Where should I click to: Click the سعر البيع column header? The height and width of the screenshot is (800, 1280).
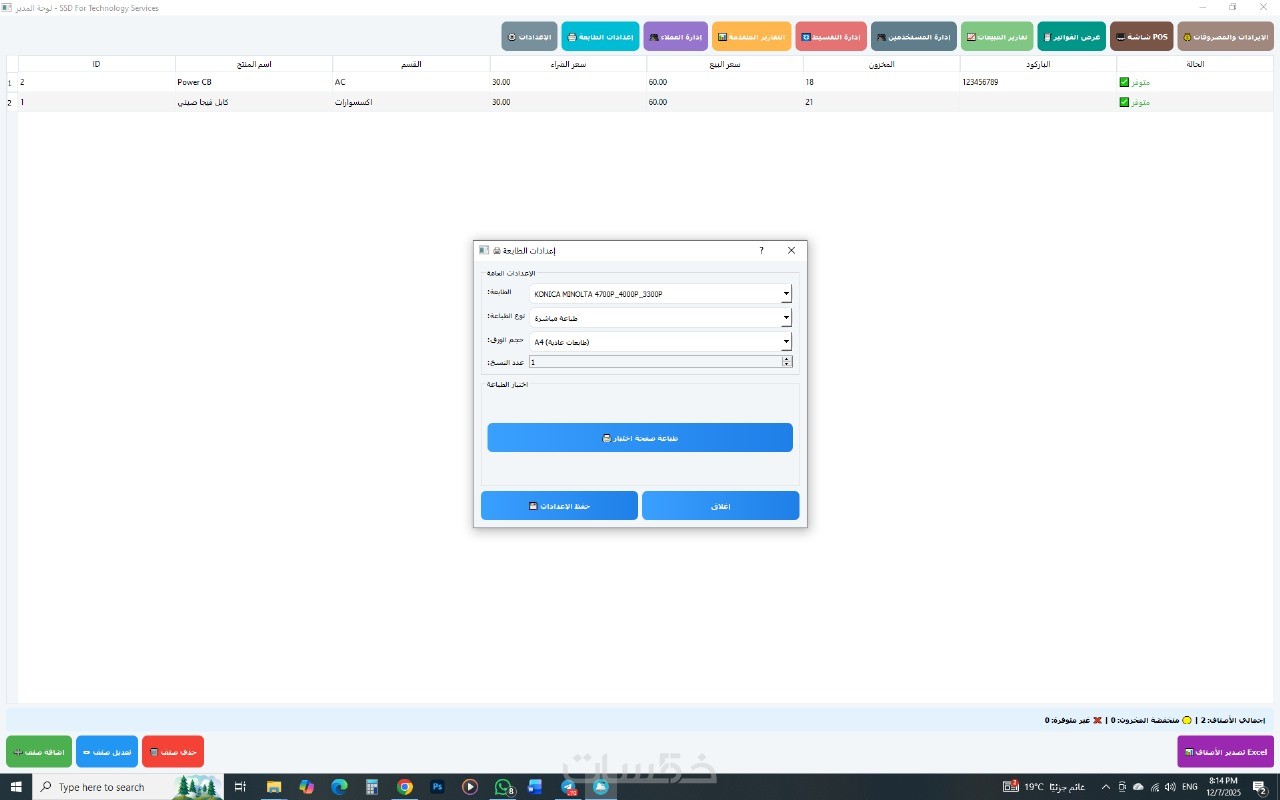tap(725, 64)
